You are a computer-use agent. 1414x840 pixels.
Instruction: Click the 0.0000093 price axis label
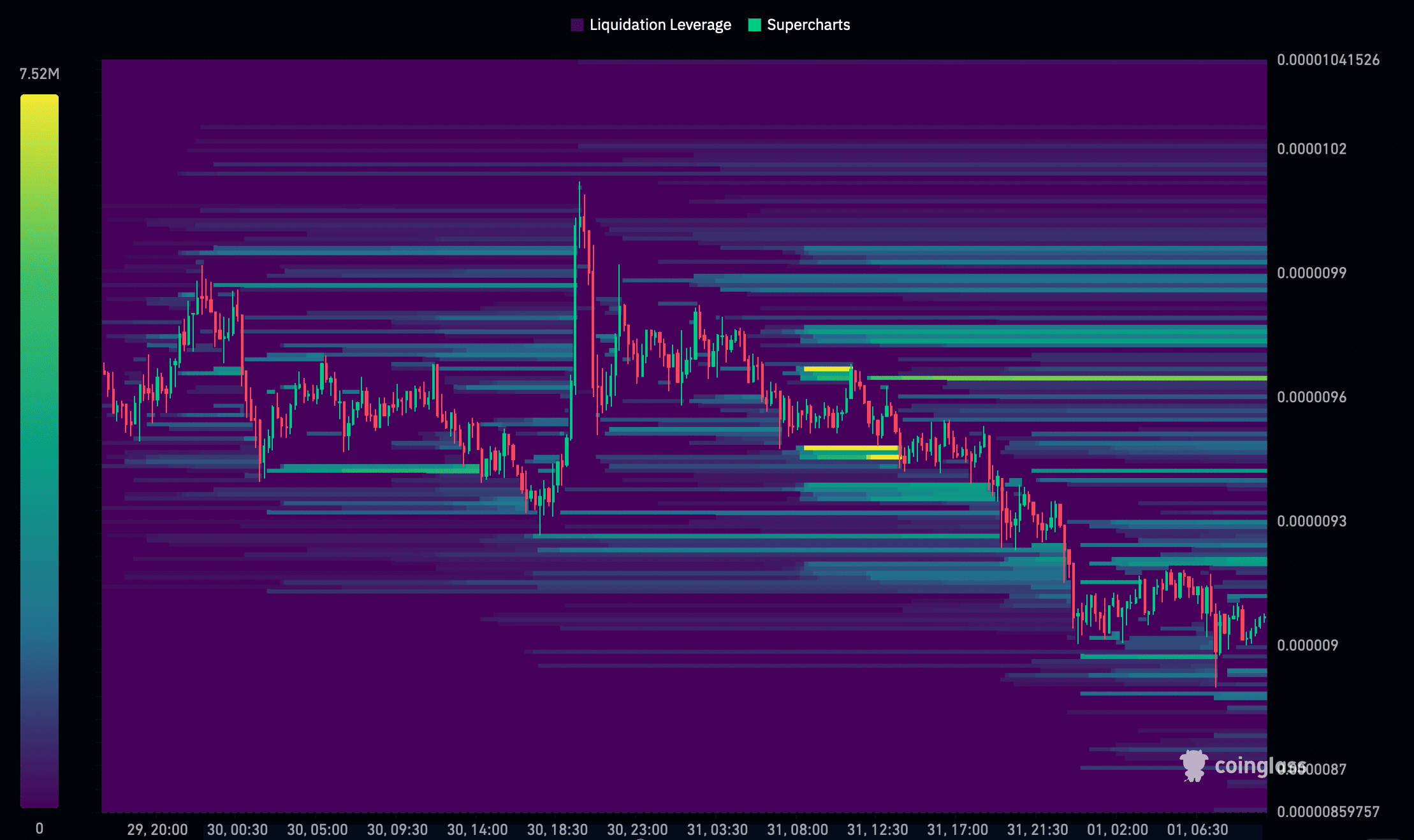pos(1311,521)
